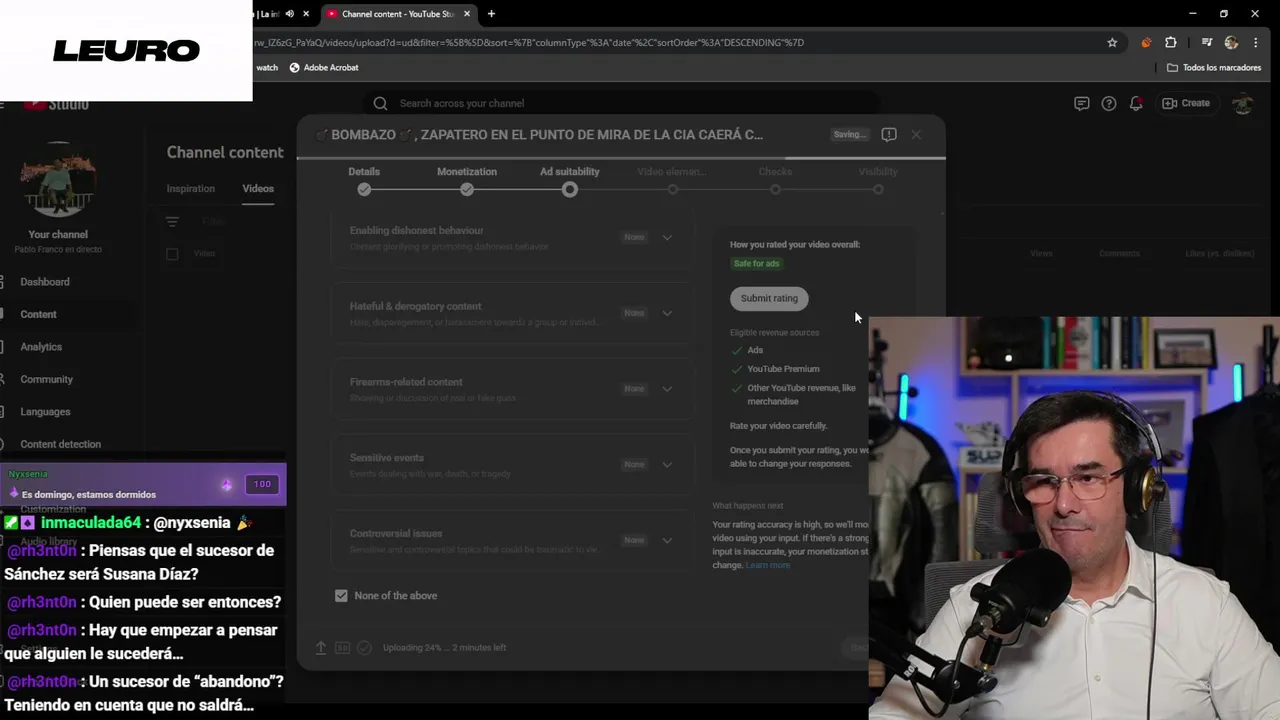Image resolution: width=1280 pixels, height=720 pixels.
Task: Click the Uploading 24% progress text
Action: pyautogui.click(x=444, y=647)
